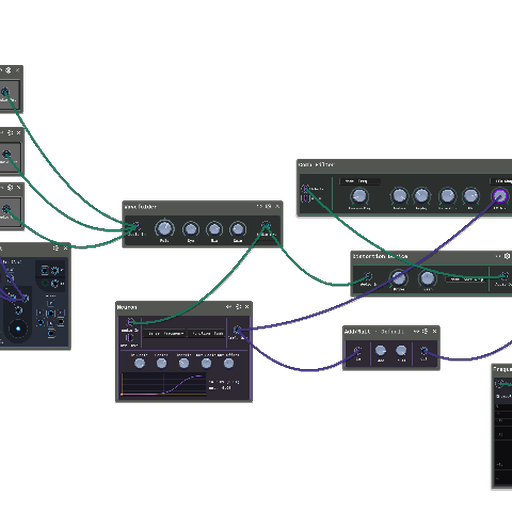Open the Neuron module settings icon
The image size is (512, 512).
point(238,307)
